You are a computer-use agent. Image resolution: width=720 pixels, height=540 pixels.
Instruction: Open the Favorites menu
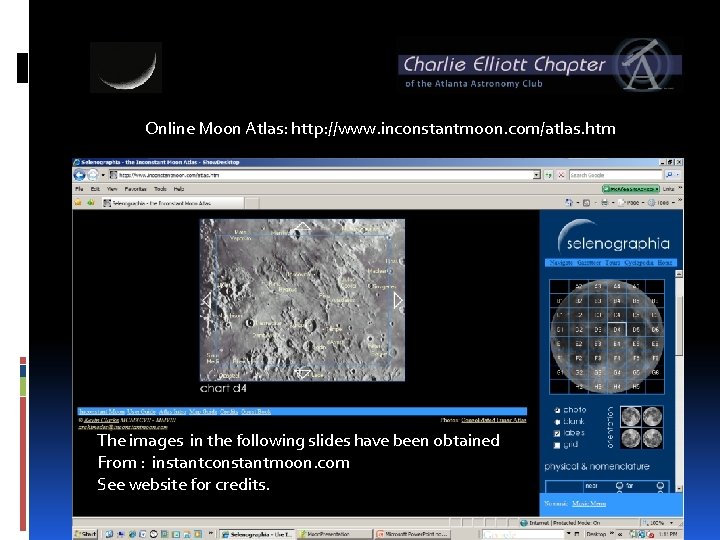[135, 189]
